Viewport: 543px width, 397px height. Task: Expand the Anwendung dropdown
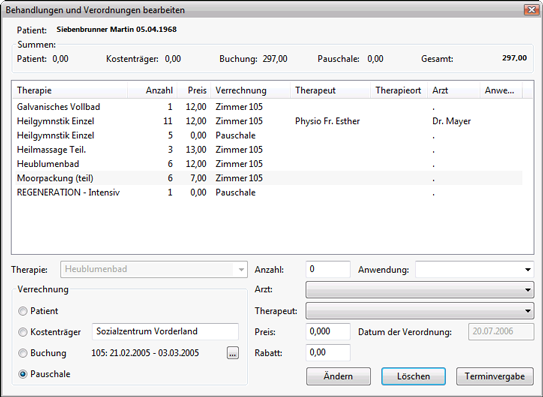coord(474,270)
